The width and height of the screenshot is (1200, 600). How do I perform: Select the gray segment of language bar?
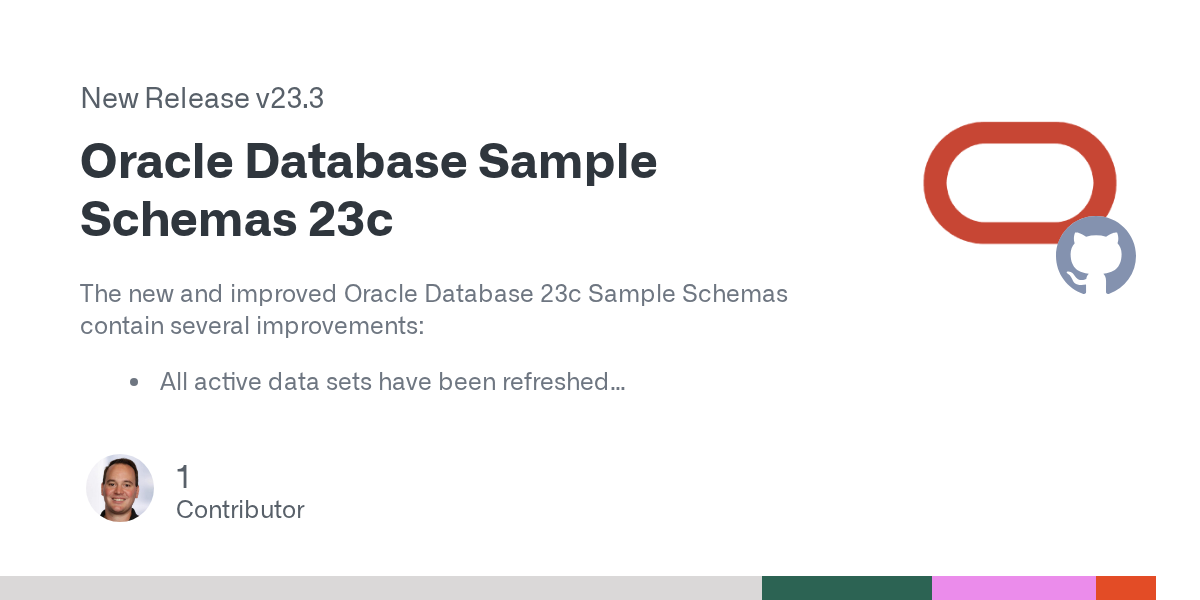pos(380,588)
